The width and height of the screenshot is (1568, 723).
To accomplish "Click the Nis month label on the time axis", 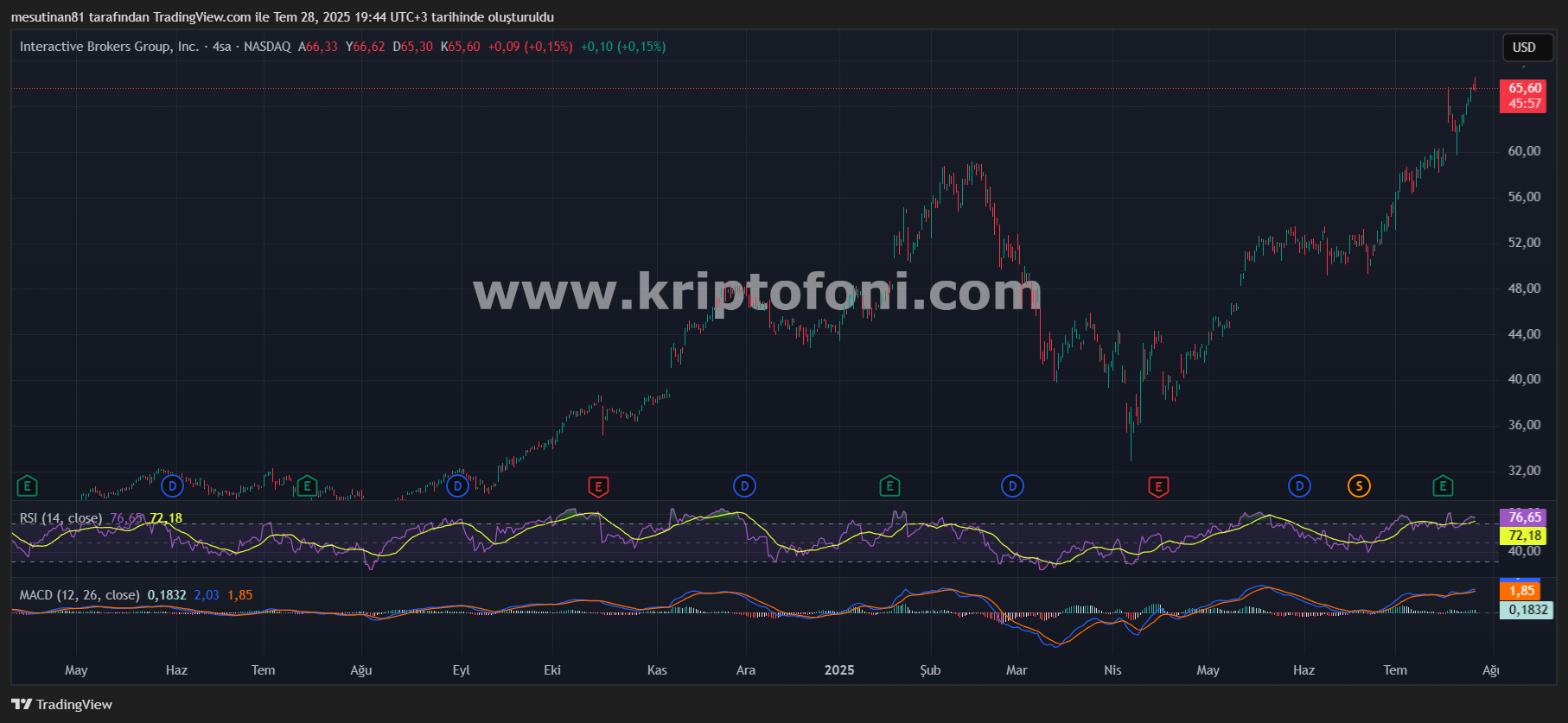I will coord(1112,670).
